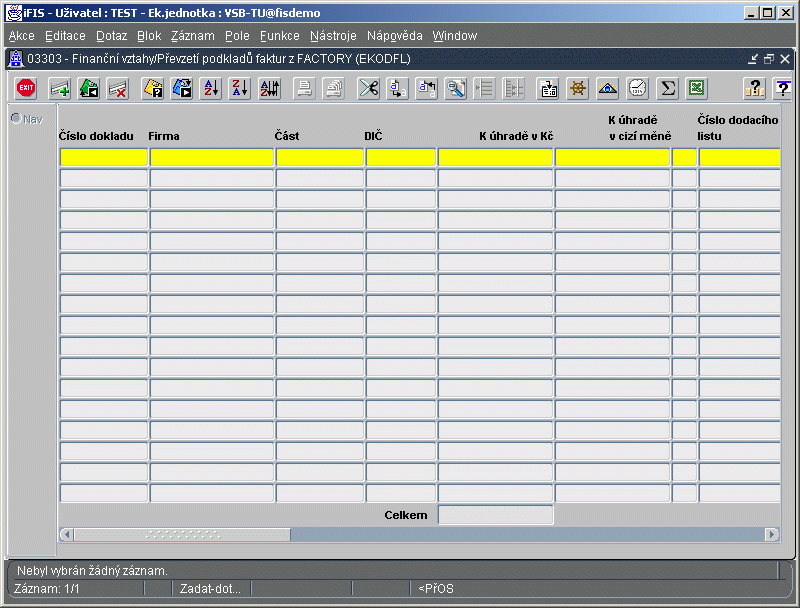Click the 'Nebyl vybrán žádný záznam.' status message
Screen dimensions: 800x608
92,570
